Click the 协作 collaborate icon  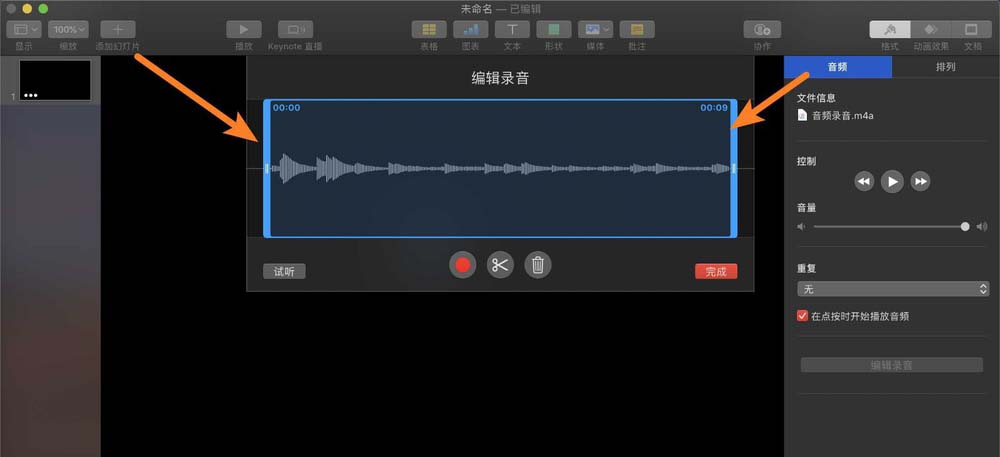(x=762, y=29)
